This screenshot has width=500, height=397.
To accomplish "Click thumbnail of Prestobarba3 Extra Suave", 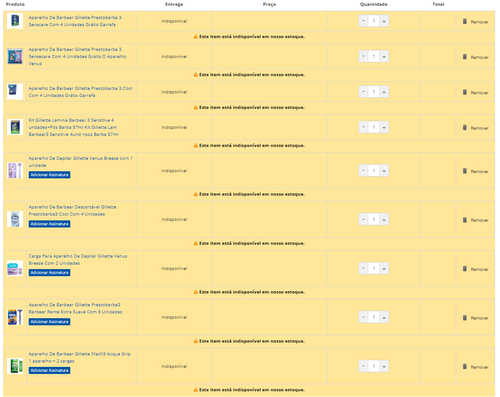I will (x=15, y=317).
